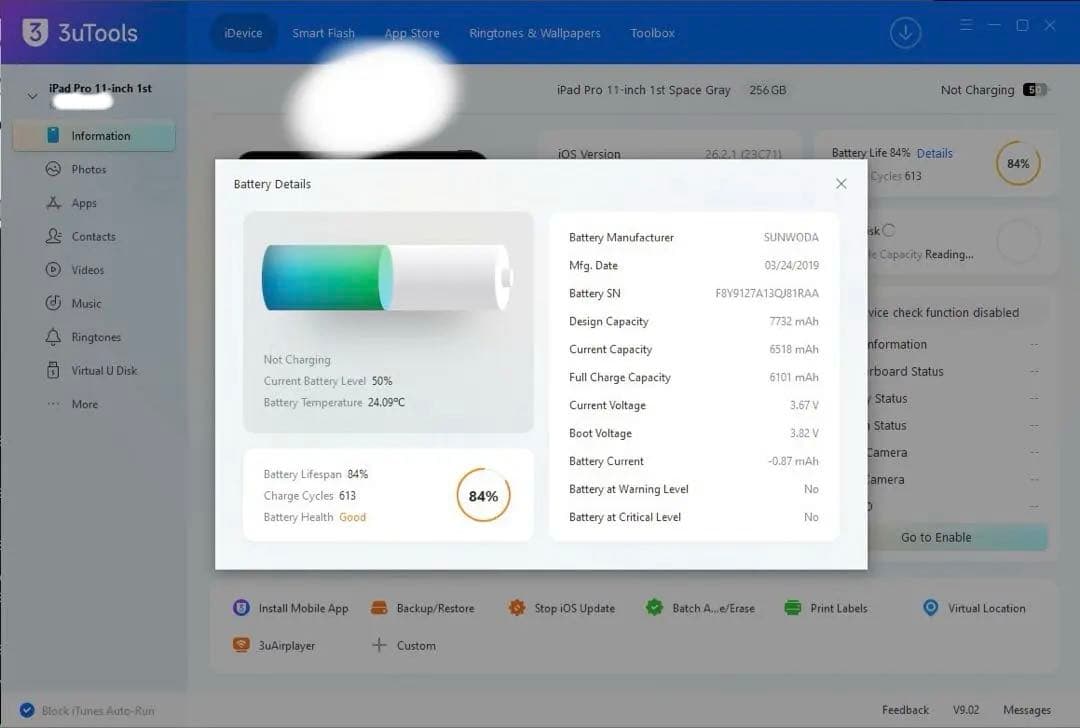Launch Backup/Restore tool

pyautogui.click(x=422, y=608)
